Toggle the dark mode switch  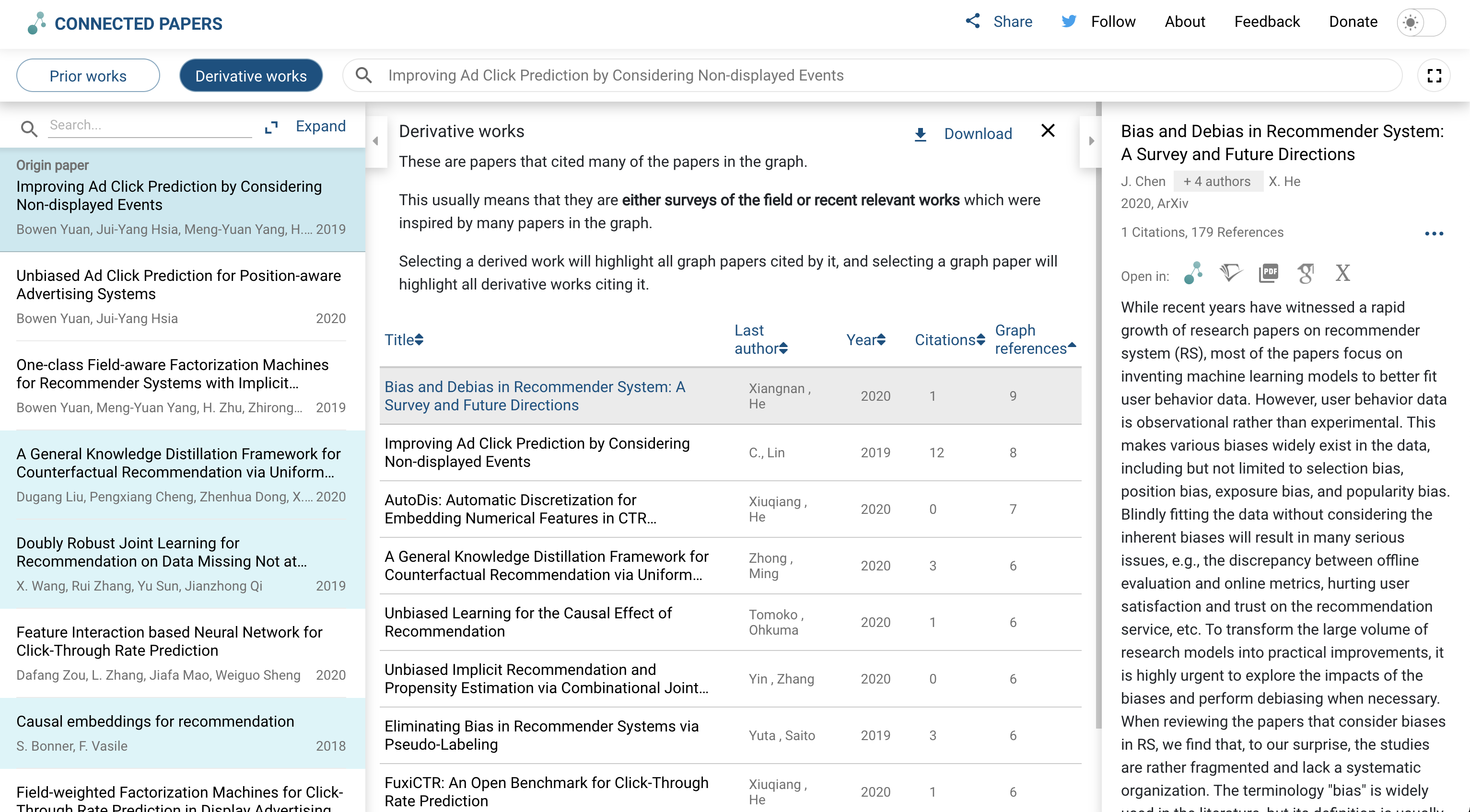pyautogui.click(x=1420, y=23)
